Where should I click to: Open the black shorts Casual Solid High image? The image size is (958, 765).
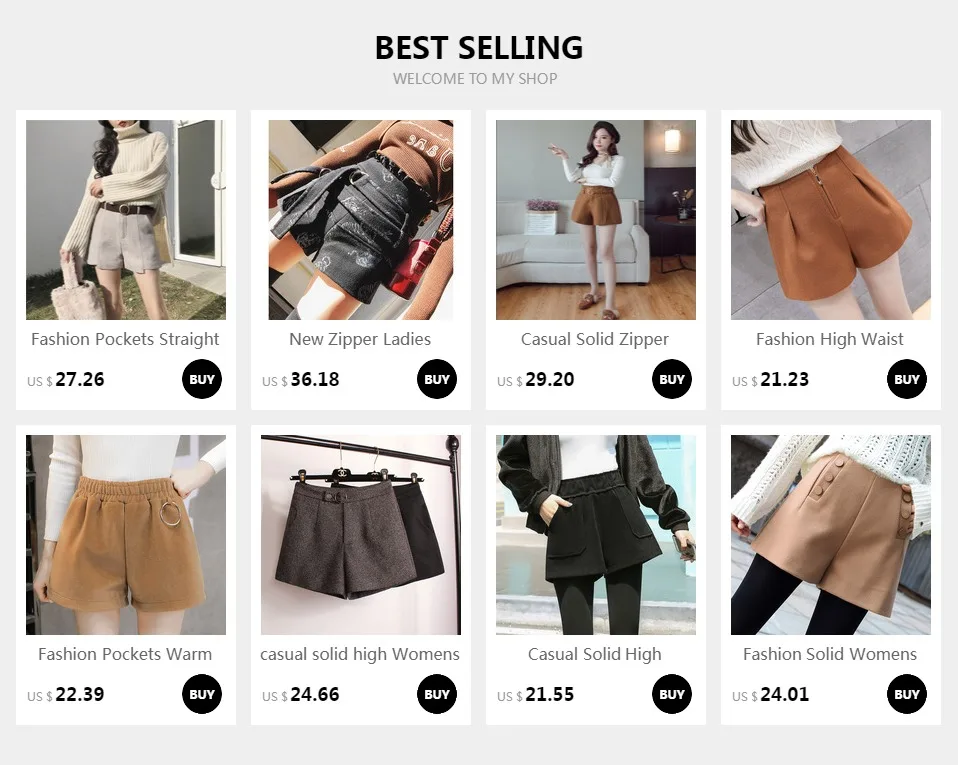(x=596, y=535)
